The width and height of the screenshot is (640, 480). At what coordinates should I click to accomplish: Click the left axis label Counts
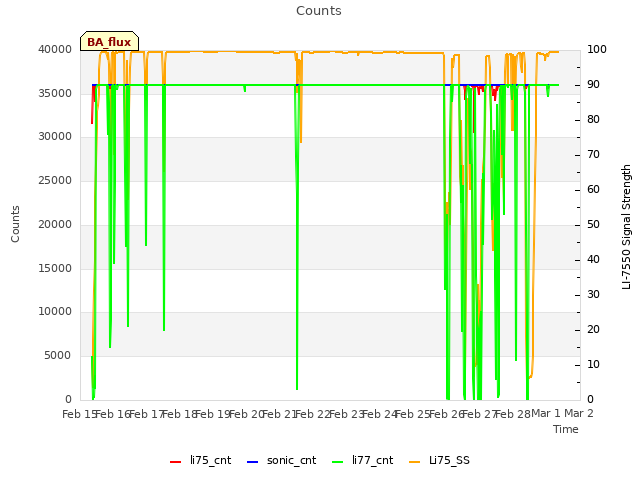15,224
